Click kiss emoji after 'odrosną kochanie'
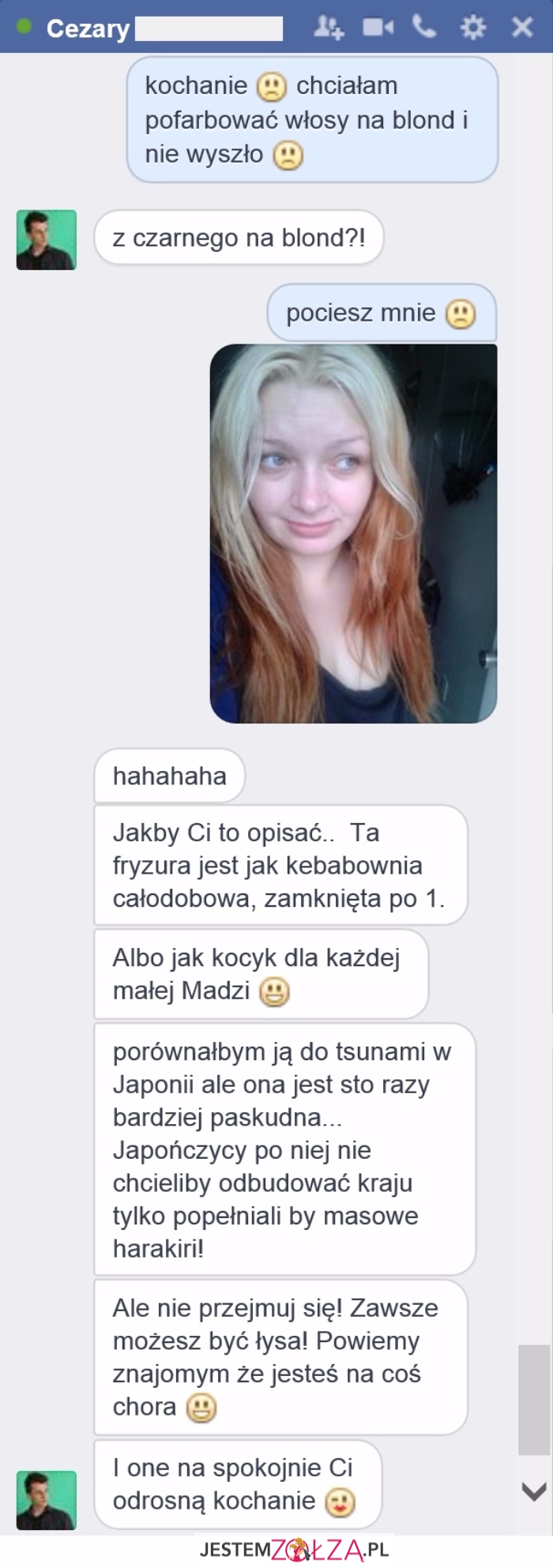This screenshot has width=553, height=1568. (x=340, y=1502)
